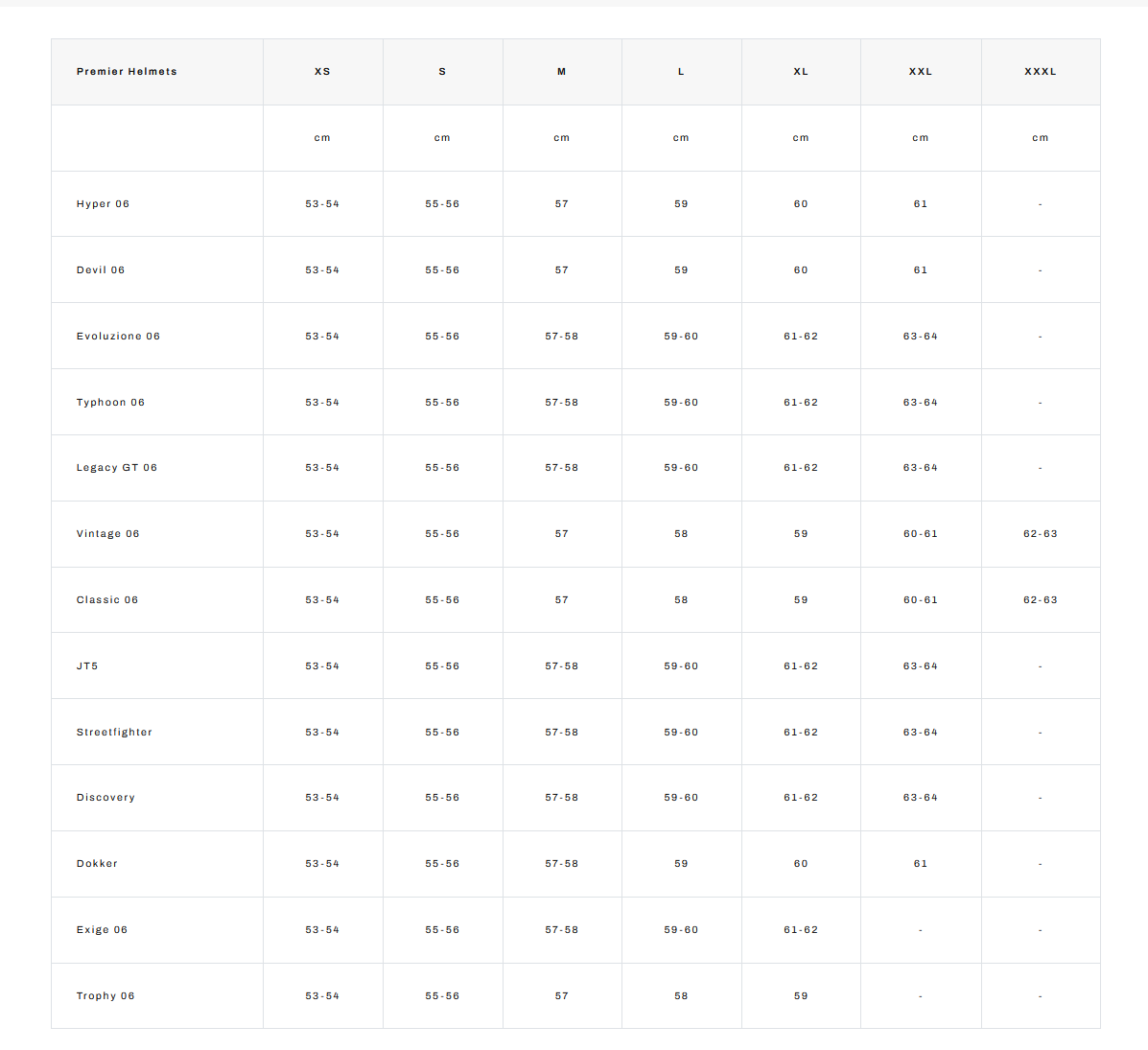The image size is (1148, 1050).
Task: Click Typhoon 06 L value 59-60
Action: [681, 402]
